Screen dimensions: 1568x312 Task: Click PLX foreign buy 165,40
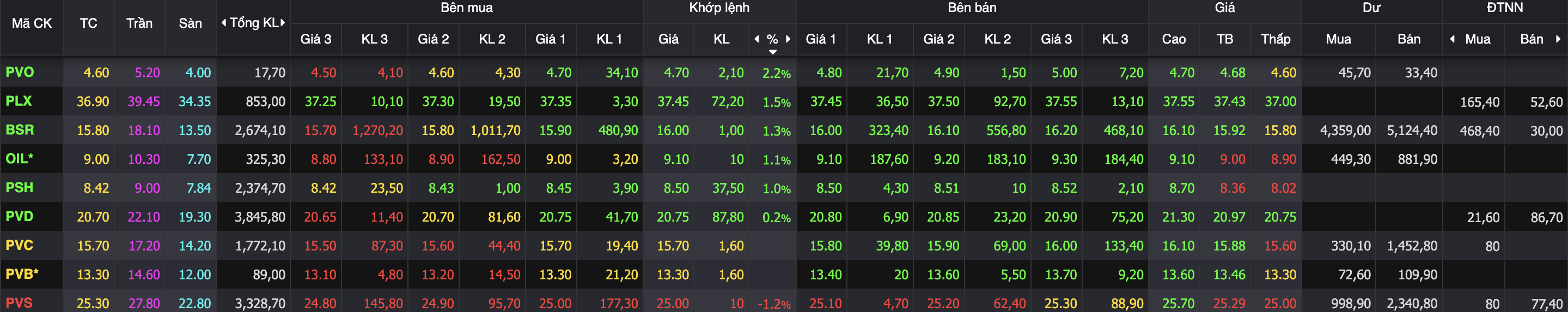[x=1479, y=102]
